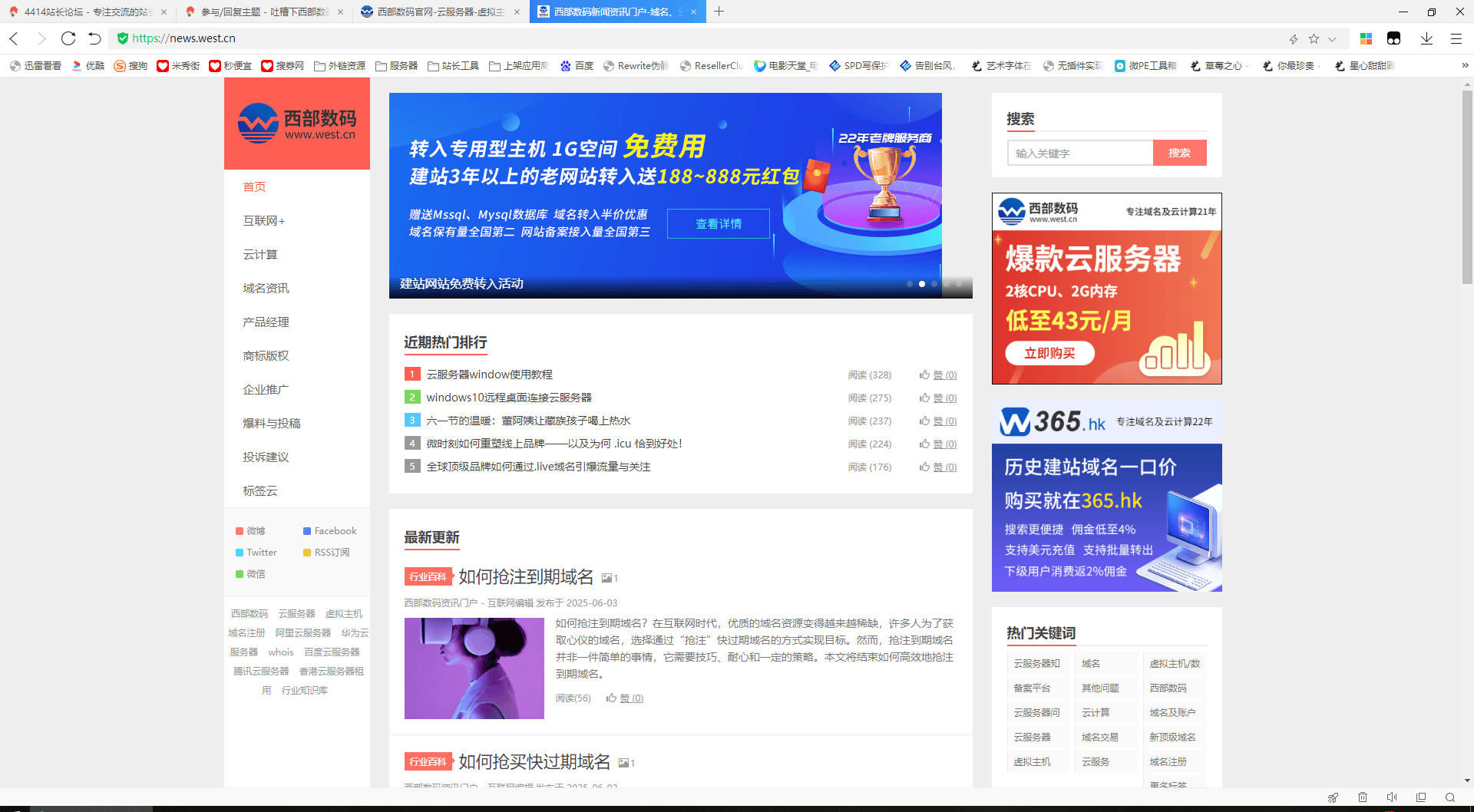The height and width of the screenshot is (812, 1474).
Task: Switch to the 参与/回复主题 tab
Action: pos(263,12)
